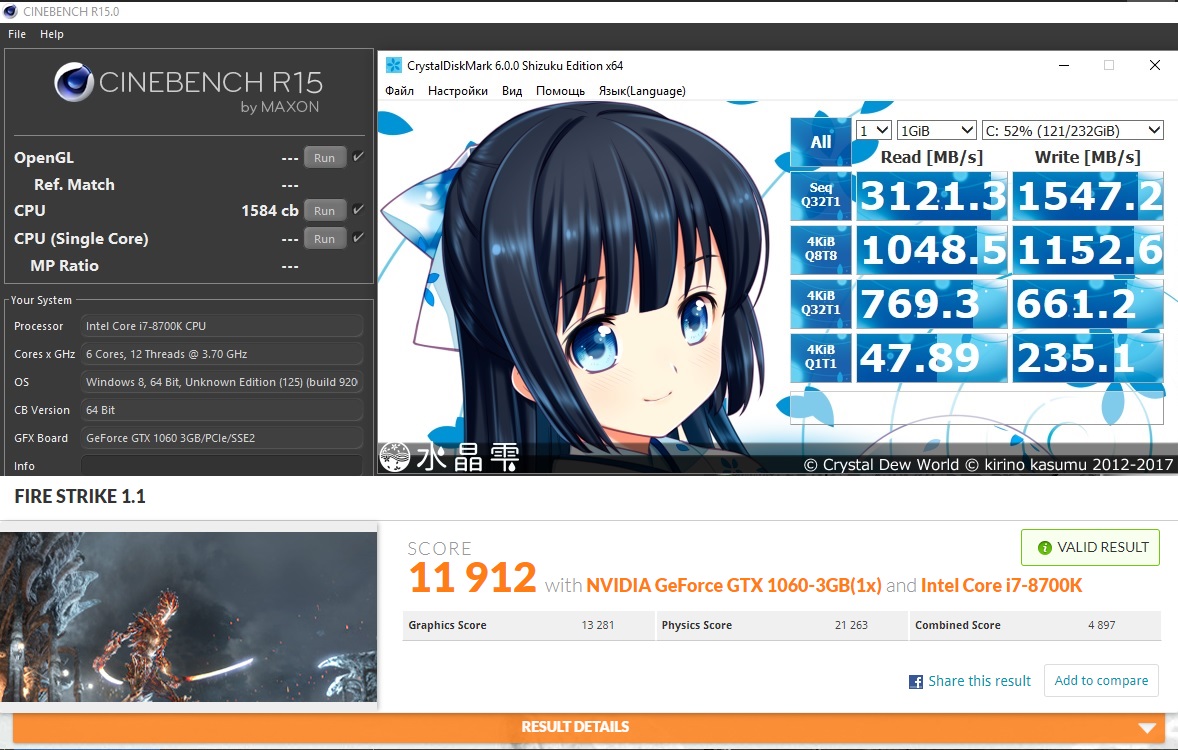Click the 4KiB Q1T1 write value 235.1
The height and width of the screenshot is (750, 1178).
point(1088,358)
